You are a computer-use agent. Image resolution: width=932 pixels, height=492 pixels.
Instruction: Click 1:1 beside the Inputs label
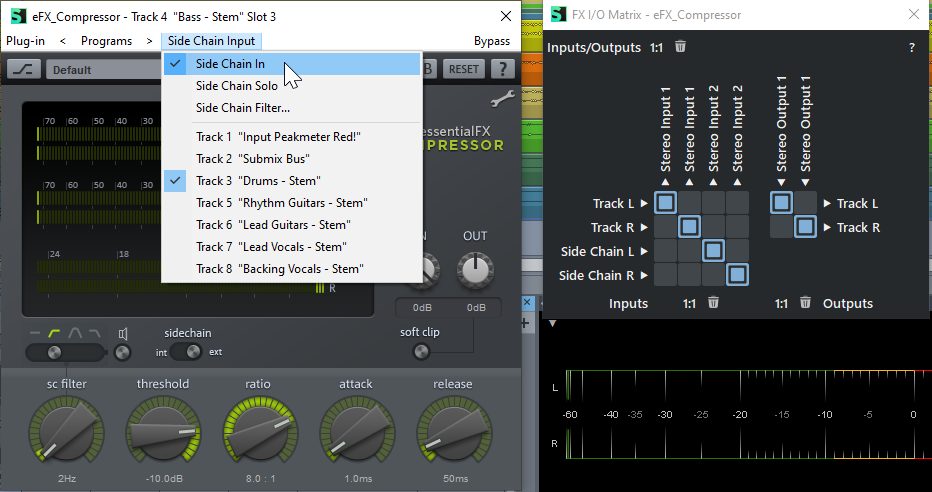689,304
